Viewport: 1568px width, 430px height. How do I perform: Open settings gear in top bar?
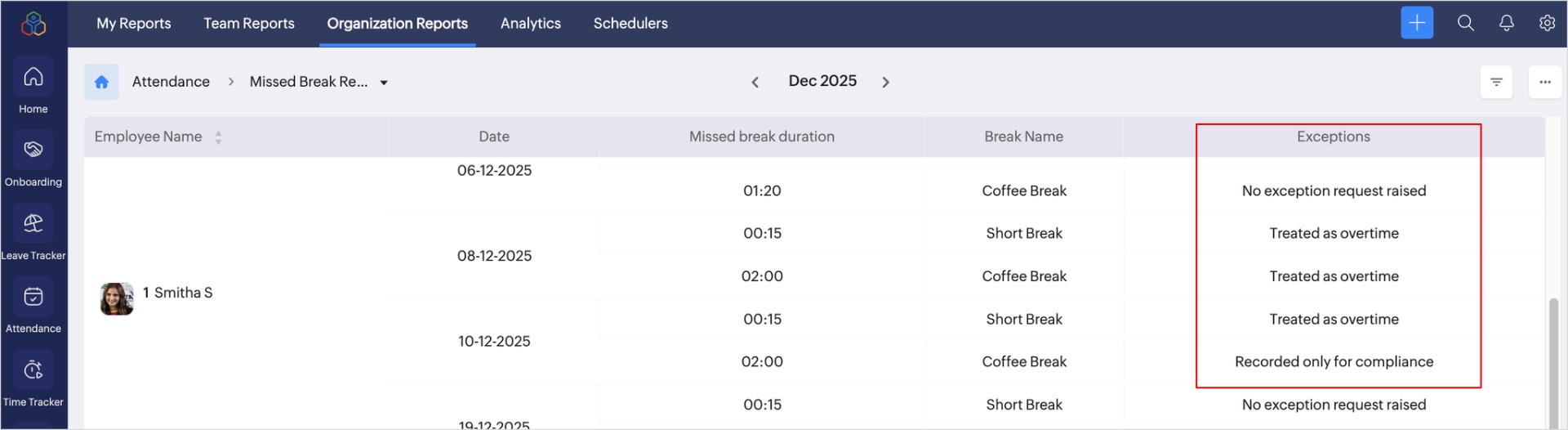click(x=1547, y=23)
